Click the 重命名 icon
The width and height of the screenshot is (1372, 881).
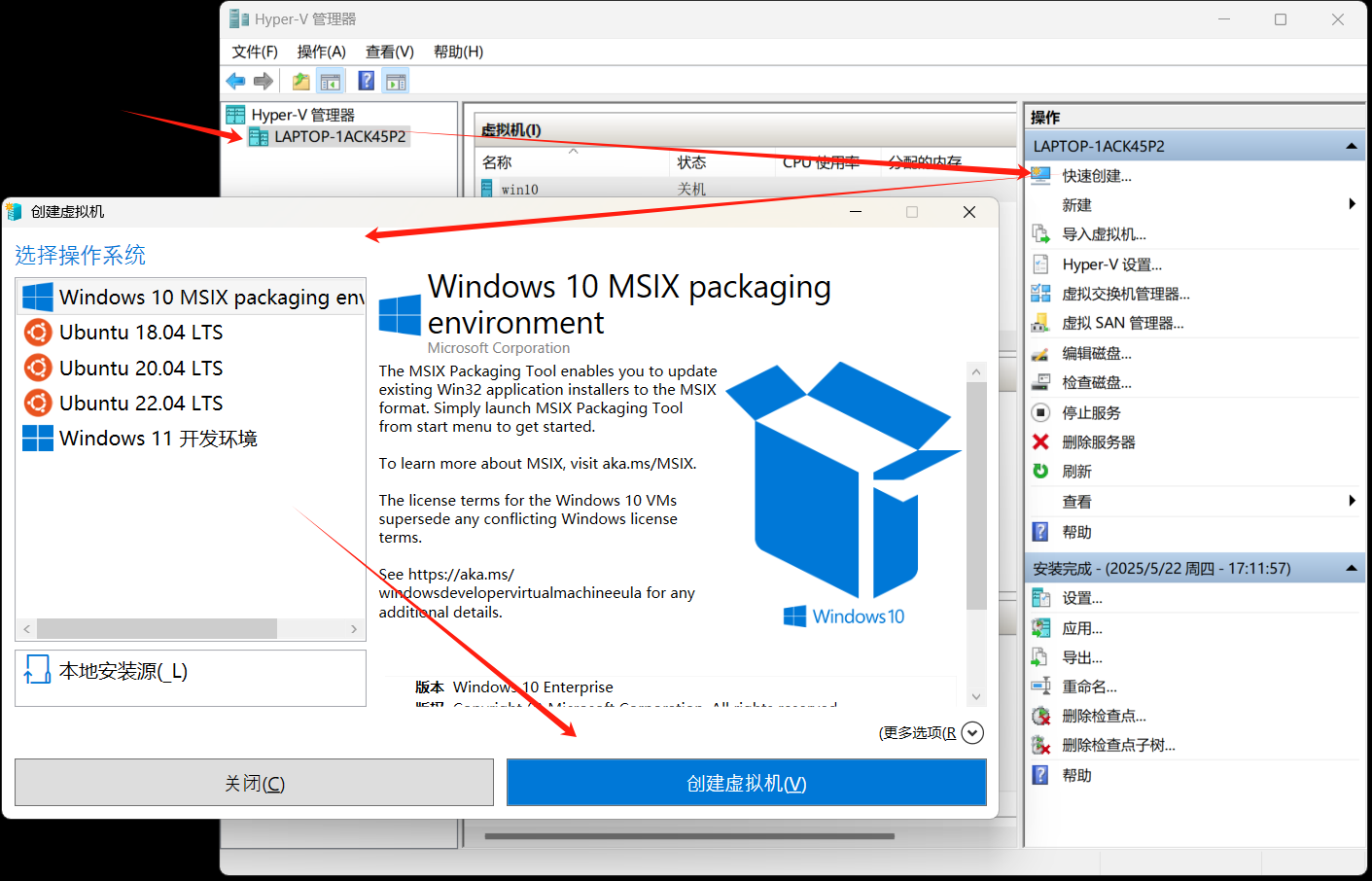(1040, 687)
